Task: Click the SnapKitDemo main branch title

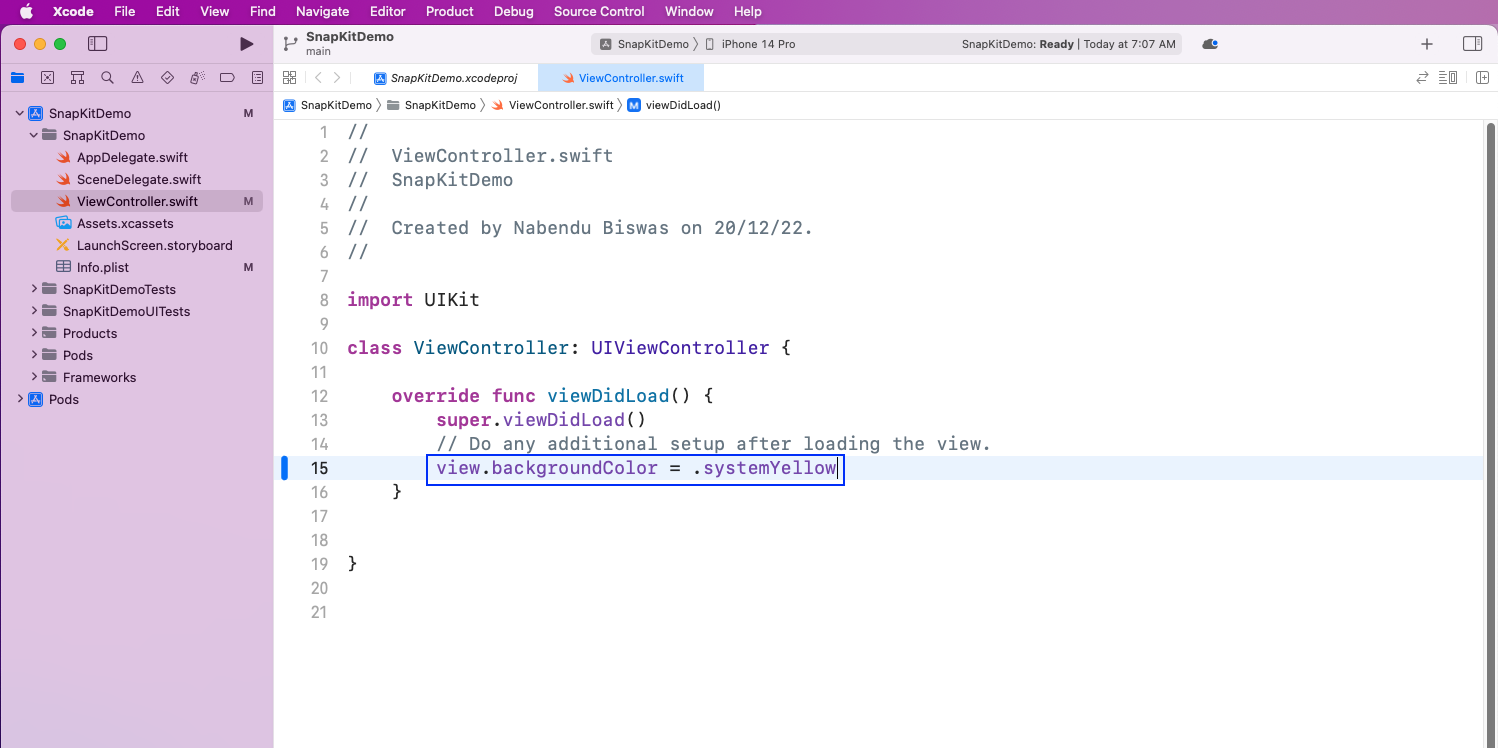Action: [350, 43]
